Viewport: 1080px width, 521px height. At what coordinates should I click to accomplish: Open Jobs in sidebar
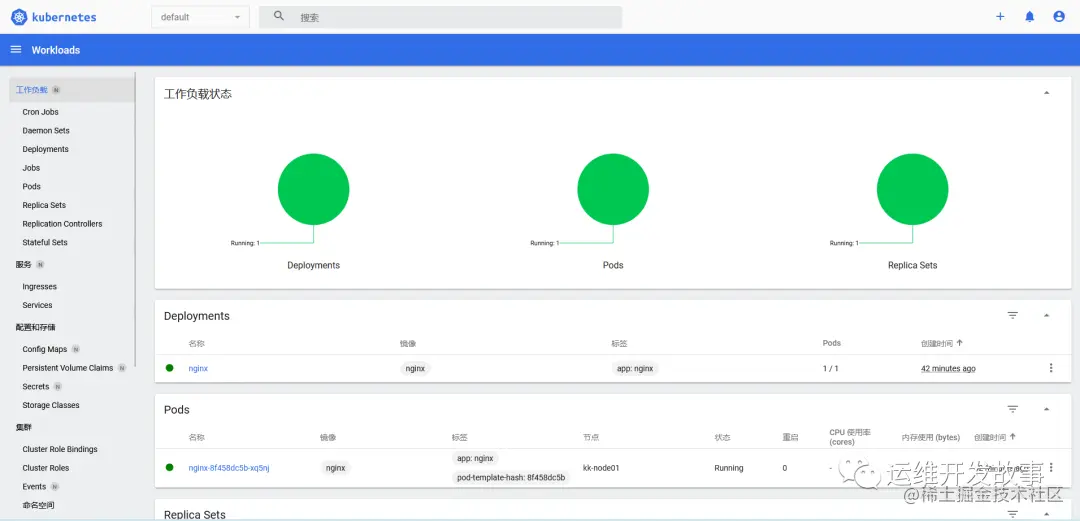point(31,167)
